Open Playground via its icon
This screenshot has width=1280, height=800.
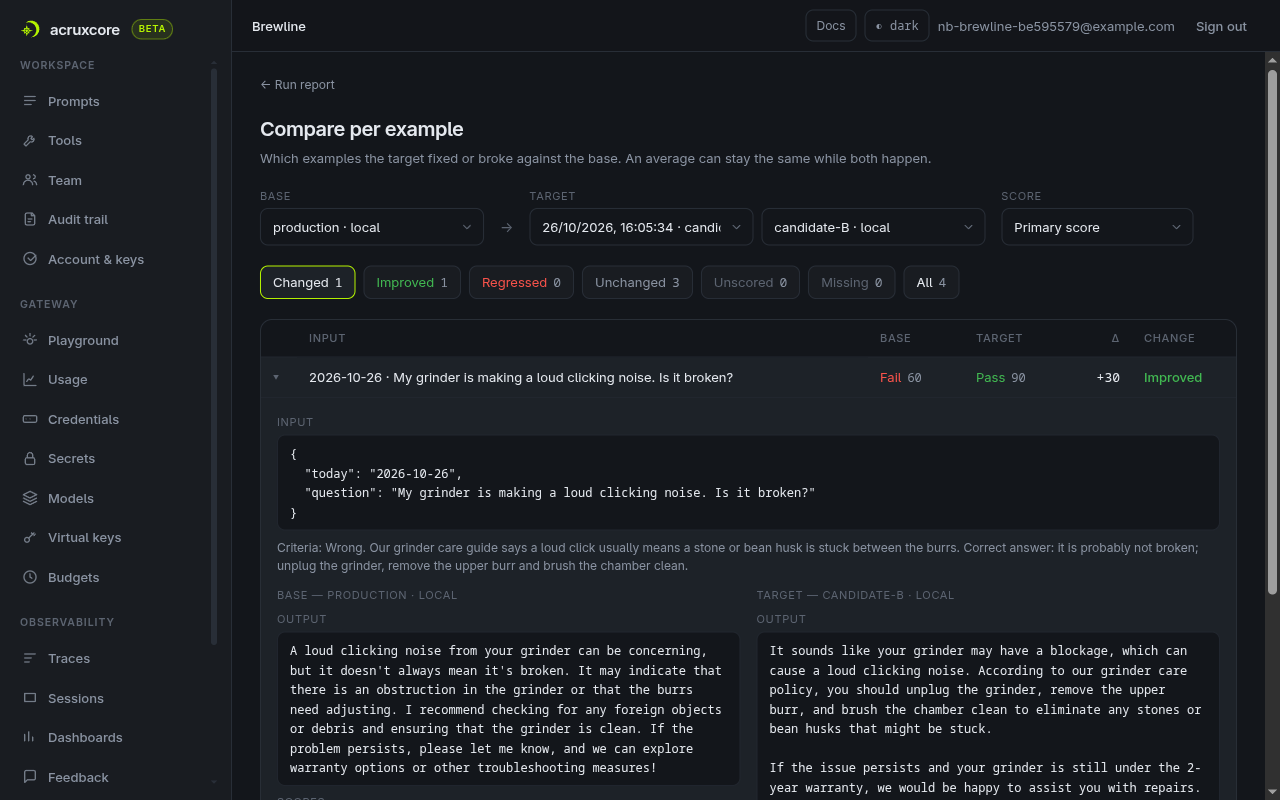click(30, 340)
